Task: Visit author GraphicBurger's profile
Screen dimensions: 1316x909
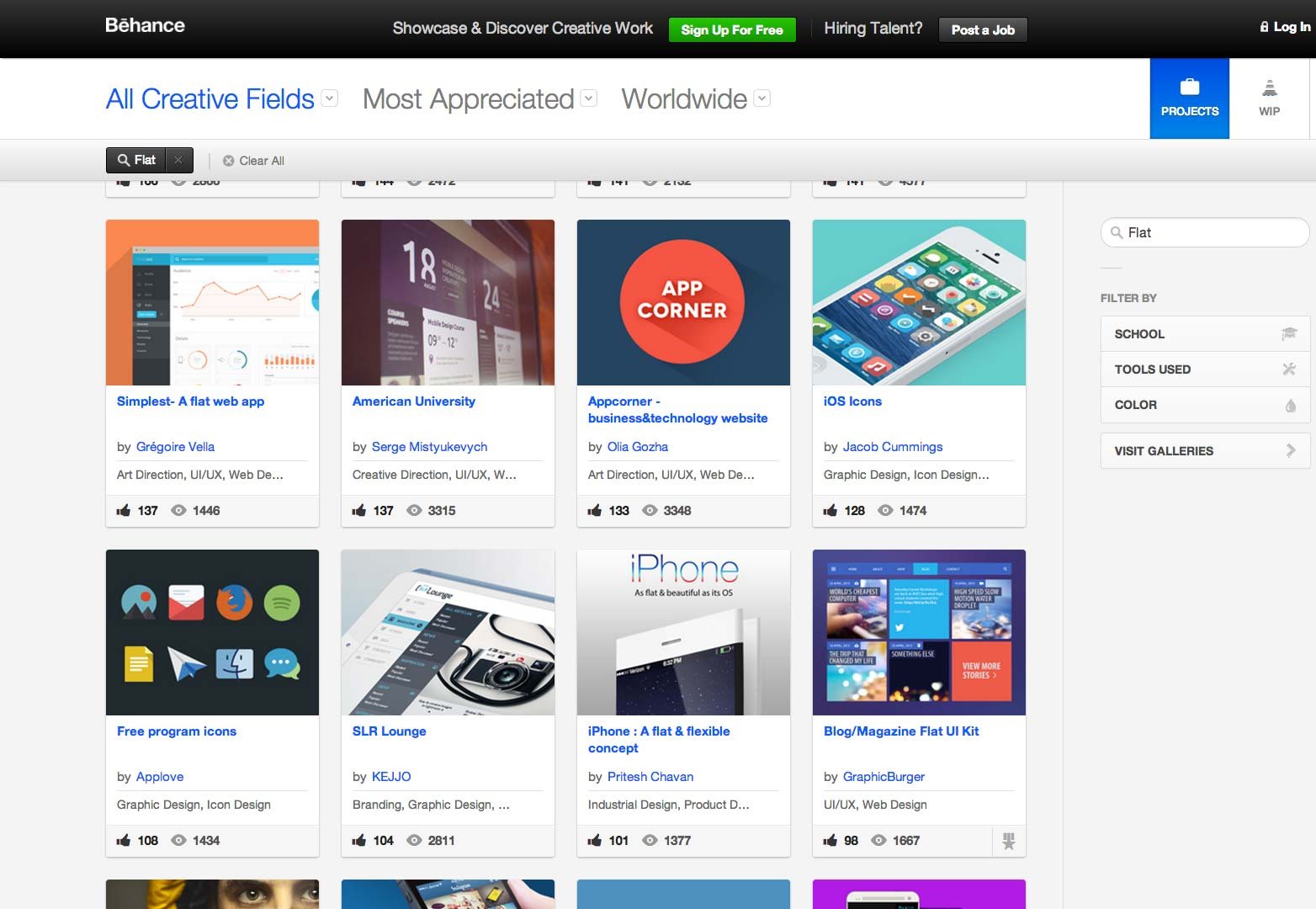Action: click(884, 777)
